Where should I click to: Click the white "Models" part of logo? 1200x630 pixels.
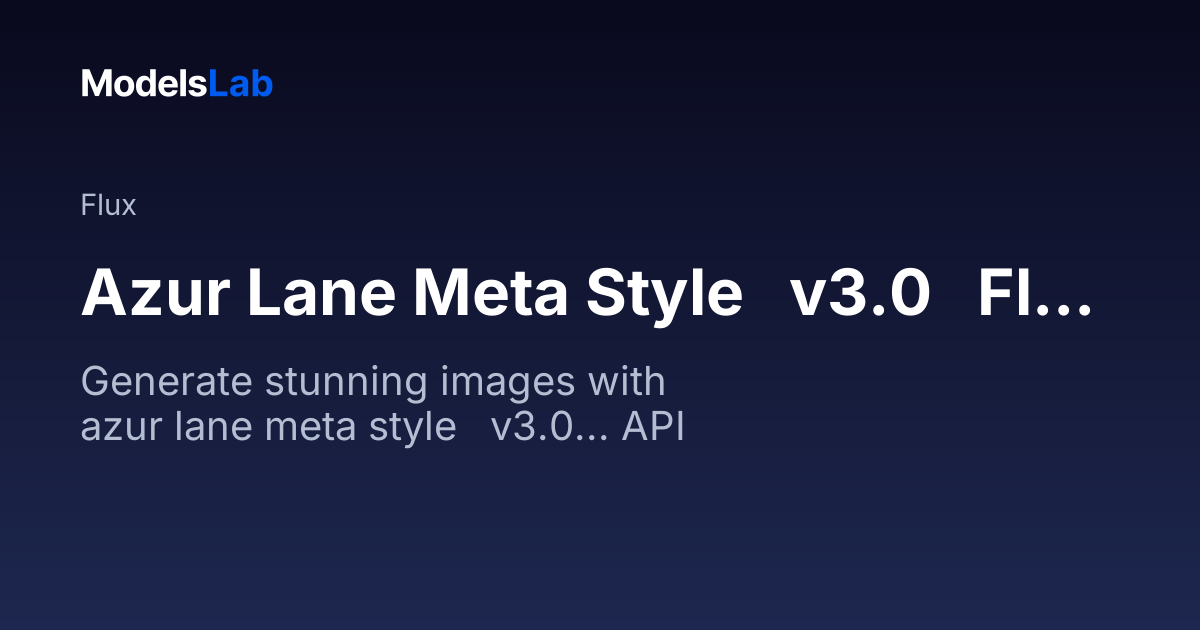[x=144, y=84]
